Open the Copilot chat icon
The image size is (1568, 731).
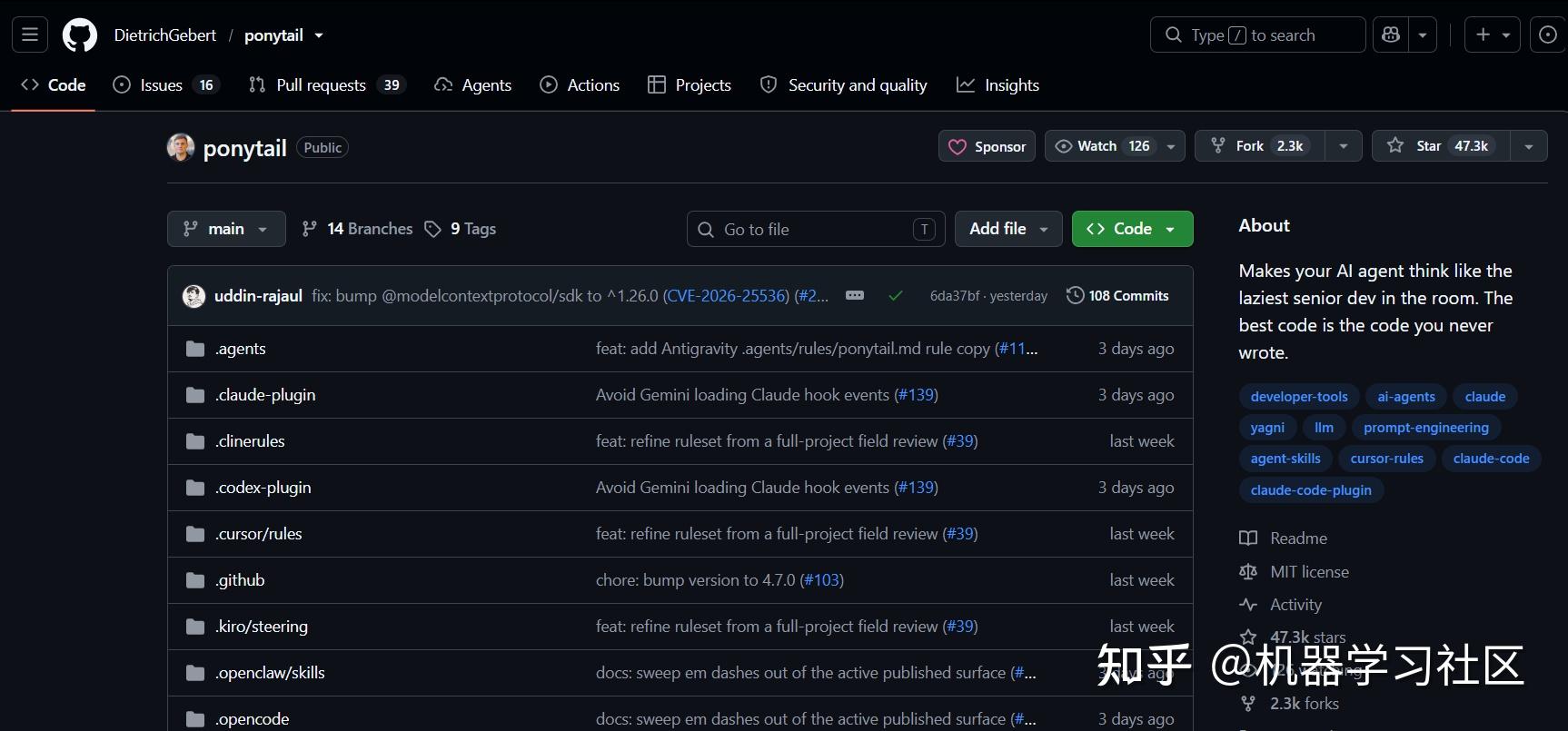coord(1390,35)
